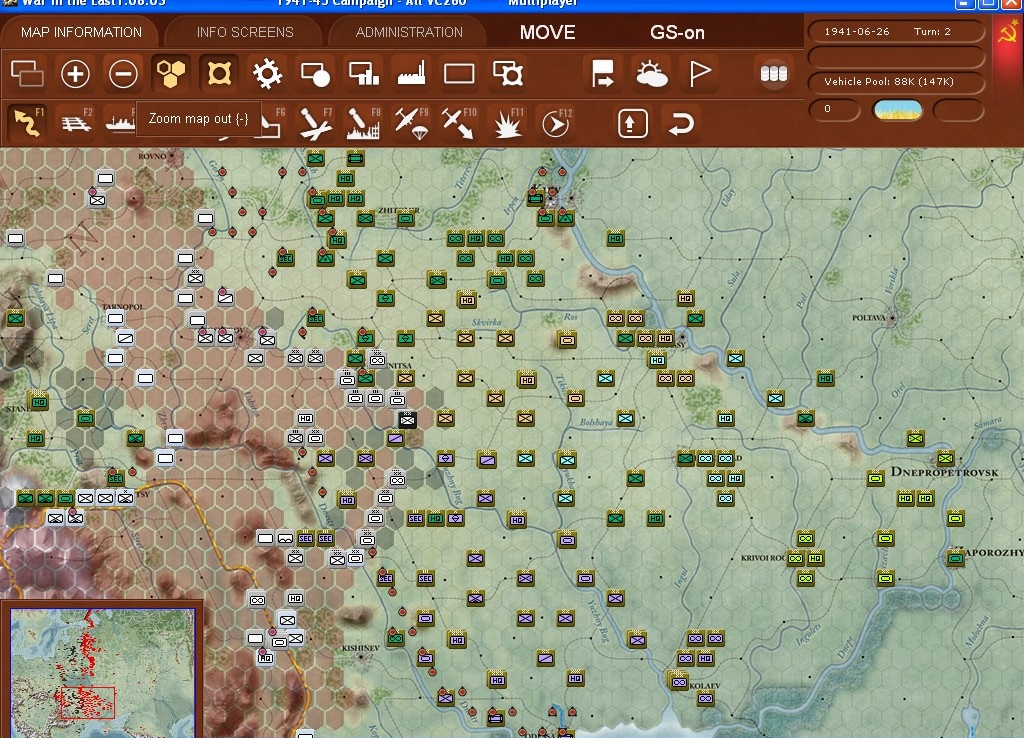Image resolution: width=1024 pixels, height=738 pixels.
Task: Click the Poltava city hex
Action: click(x=892, y=318)
